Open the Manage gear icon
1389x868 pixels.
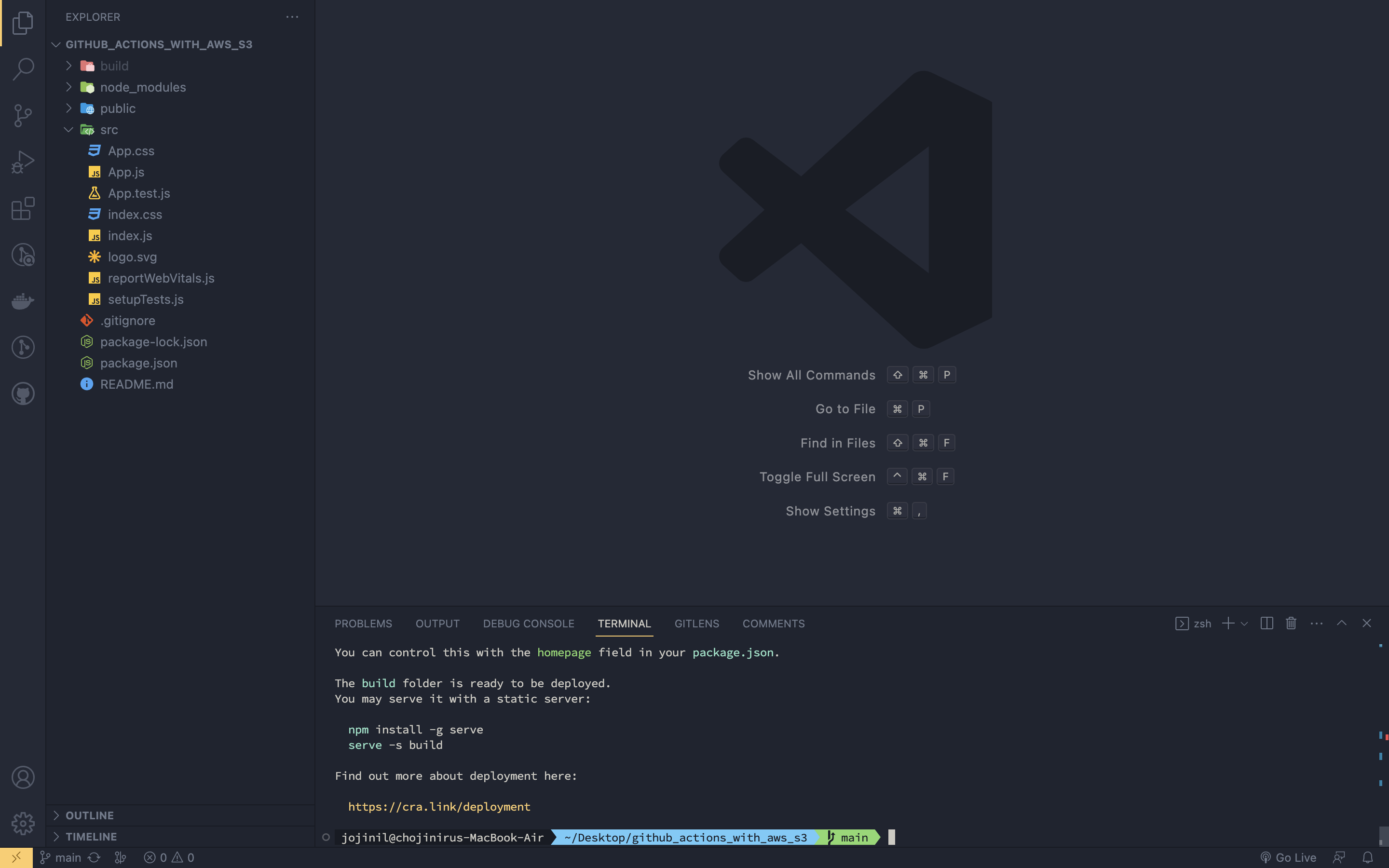coord(23,823)
